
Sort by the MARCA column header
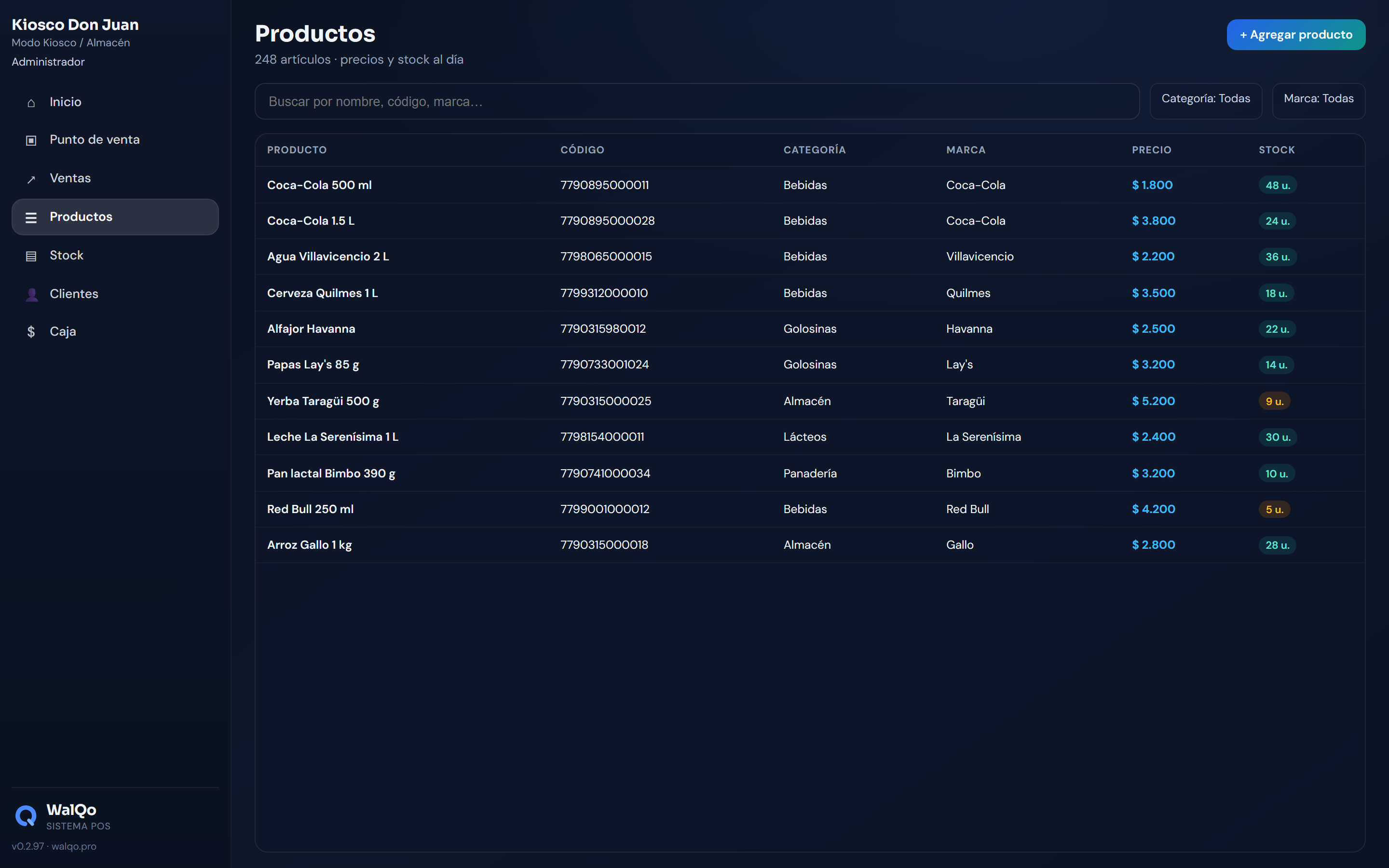click(x=966, y=150)
